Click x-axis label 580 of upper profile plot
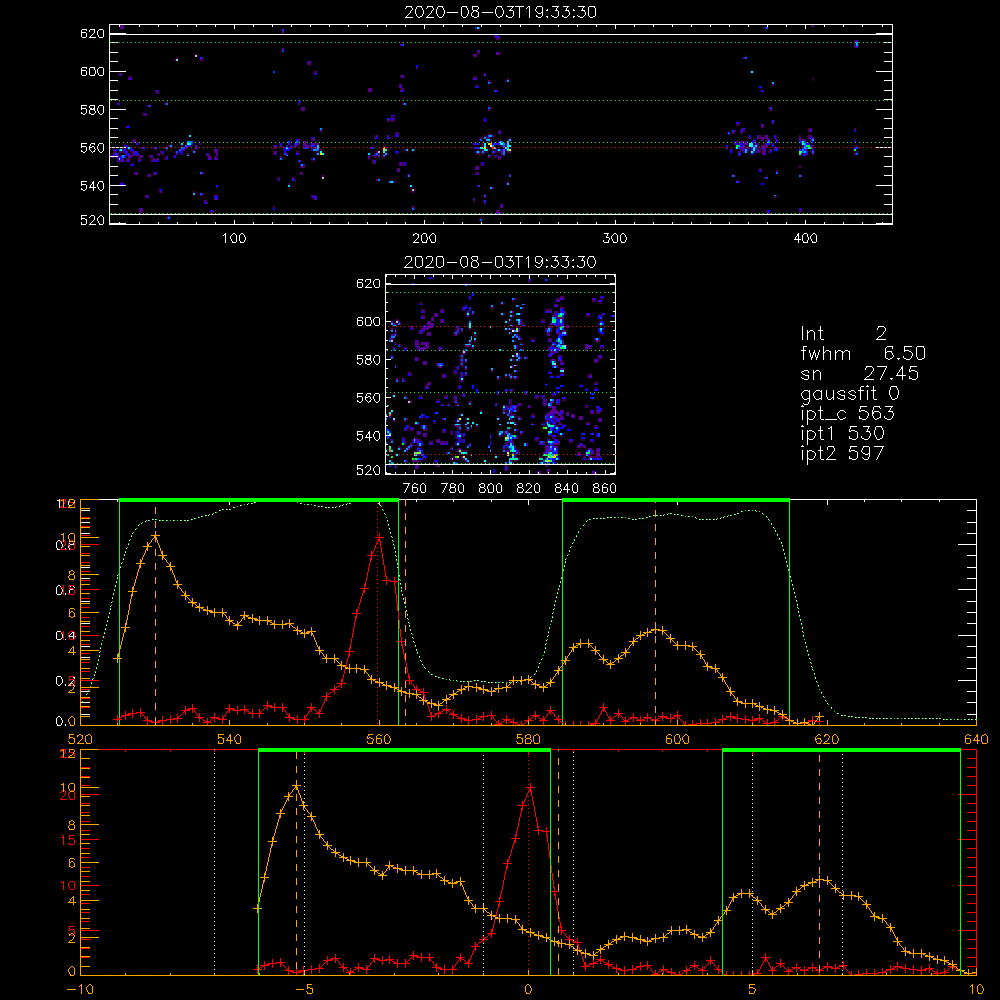1000x1000 pixels. (x=528, y=739)
